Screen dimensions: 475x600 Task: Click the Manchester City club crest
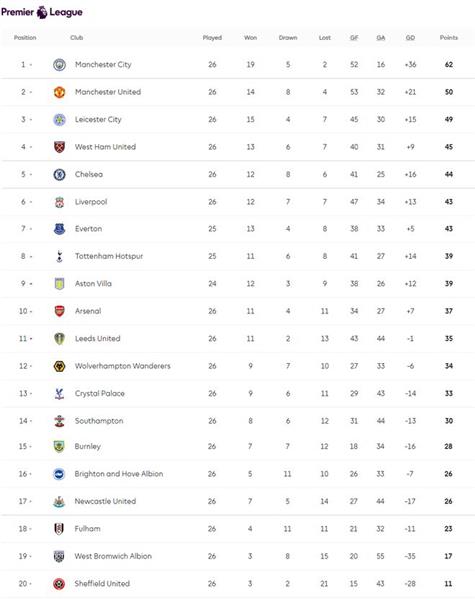click(59, 65)
